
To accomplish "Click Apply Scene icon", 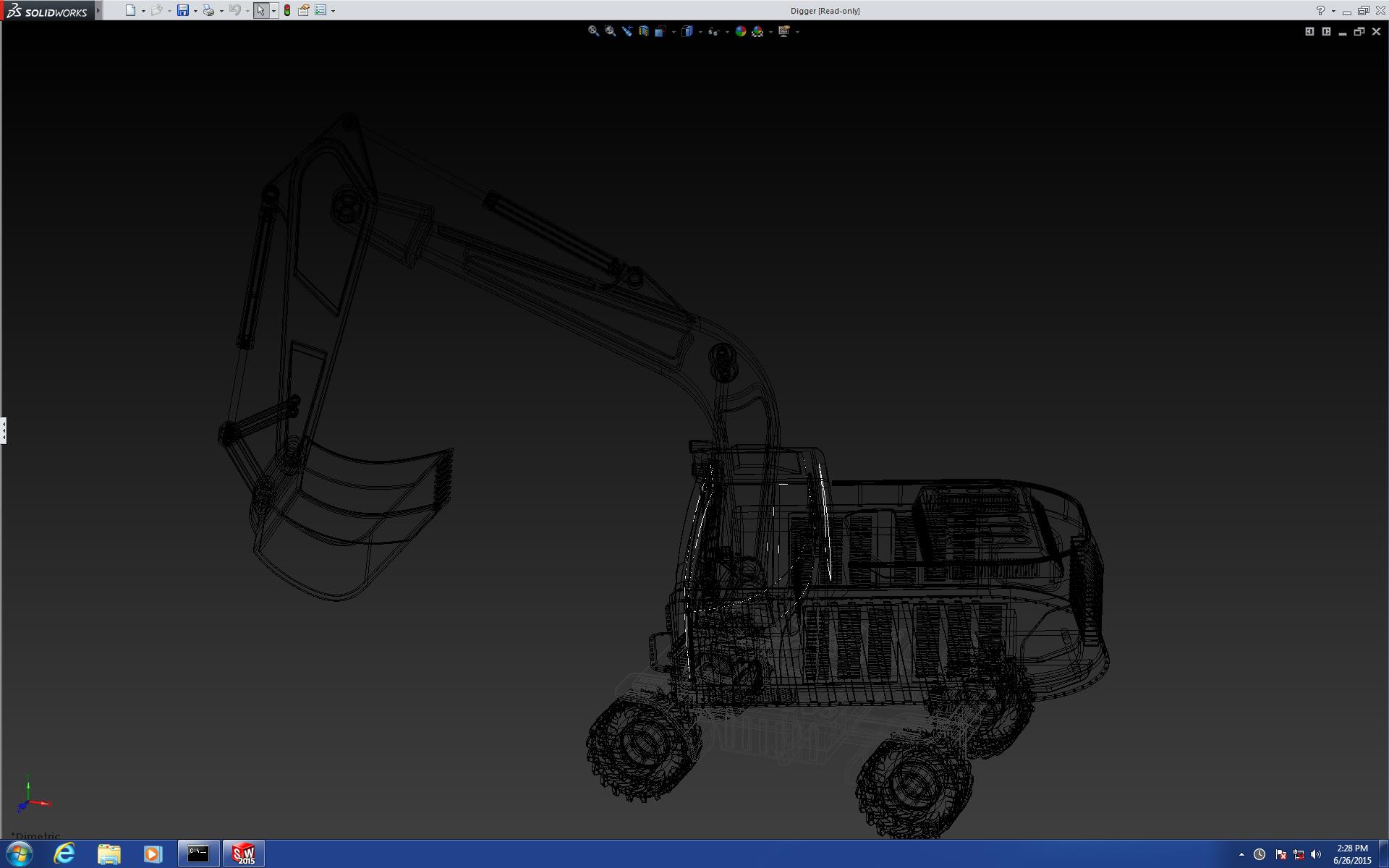I will (x=757, y=31).
